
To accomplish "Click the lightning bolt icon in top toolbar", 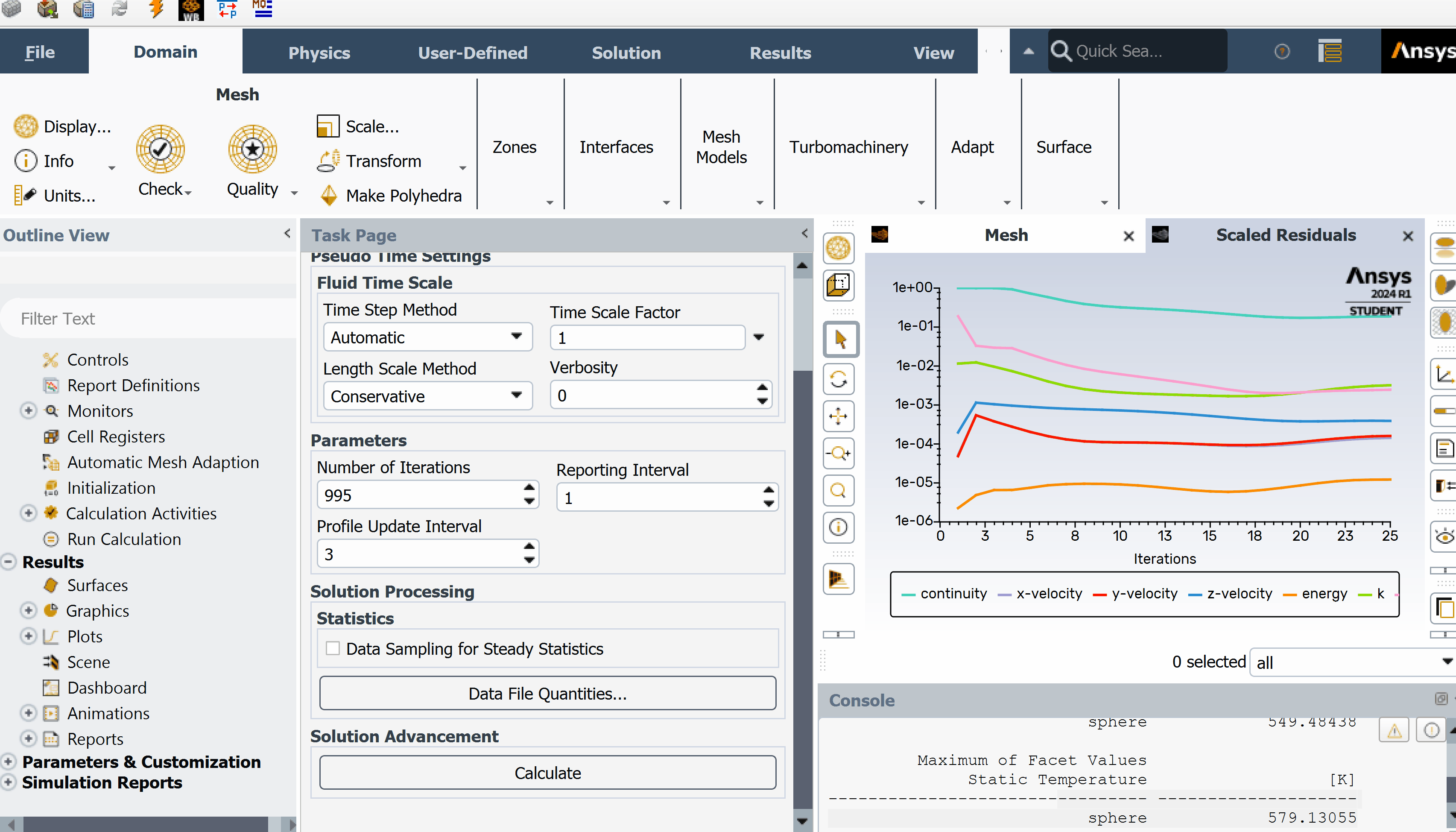I will pos(156,9).
